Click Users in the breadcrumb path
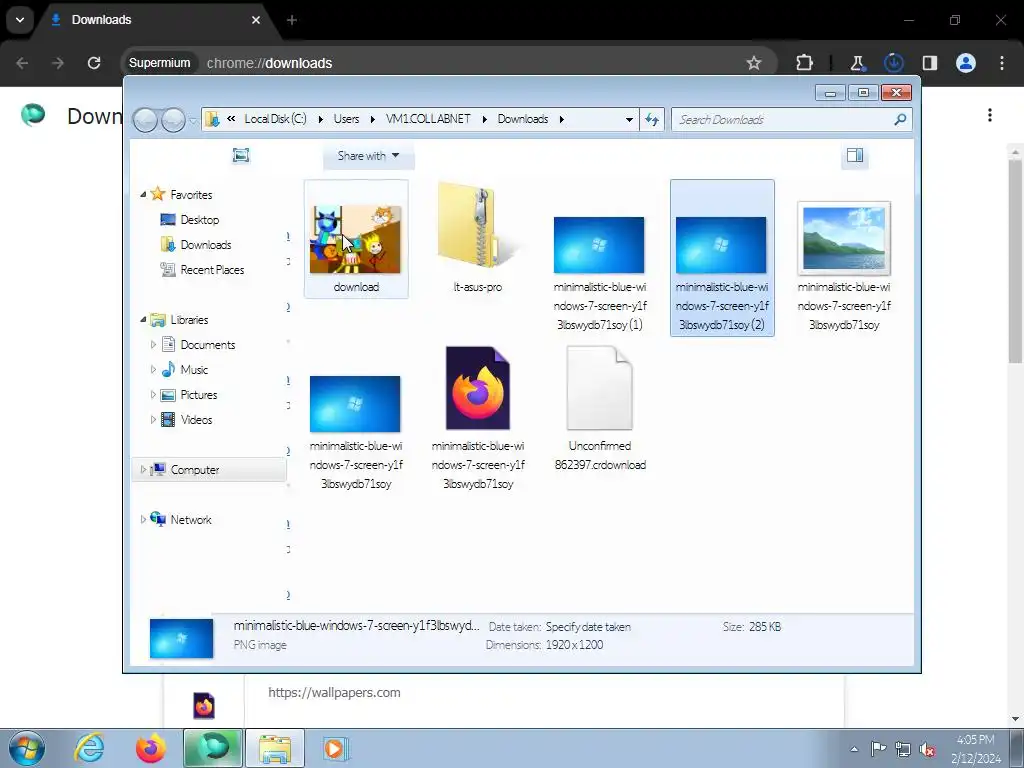This screenshot has height=768, width=1024. tap(346, 119)
